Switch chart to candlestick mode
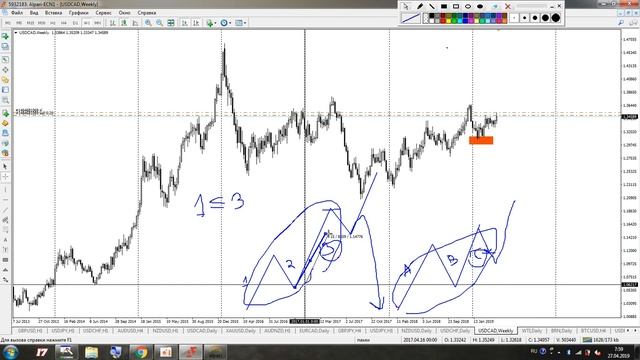 click(124, 23)
